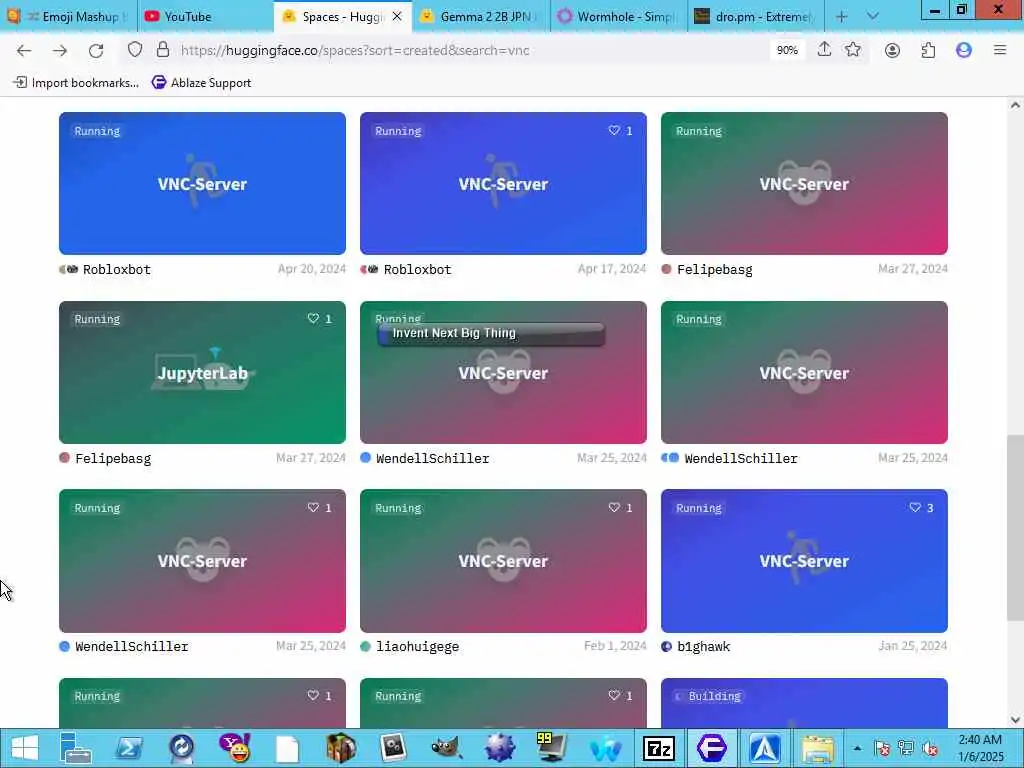Open liaohuigege VNC-Server space card
Viewport: 1024px width, 768px height.
pos(504,561)
